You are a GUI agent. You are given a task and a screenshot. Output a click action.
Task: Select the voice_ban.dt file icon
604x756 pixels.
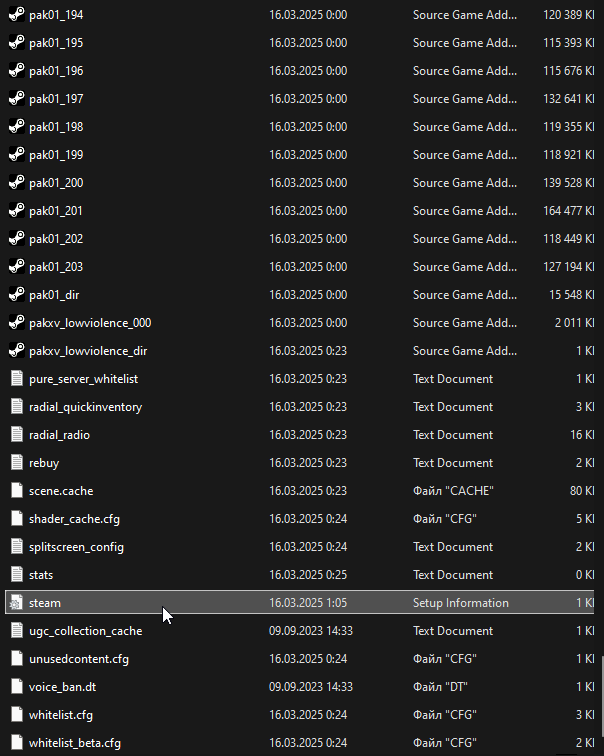click(16, 687)
